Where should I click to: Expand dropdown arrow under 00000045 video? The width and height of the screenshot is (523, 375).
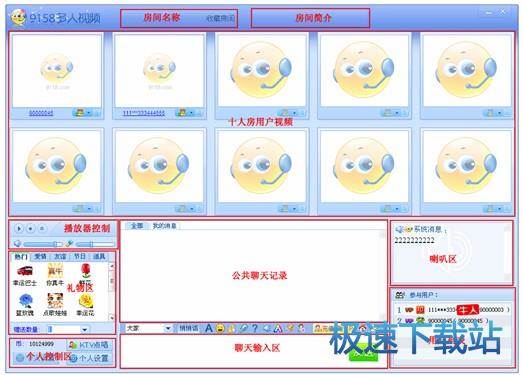pos(89,113)
